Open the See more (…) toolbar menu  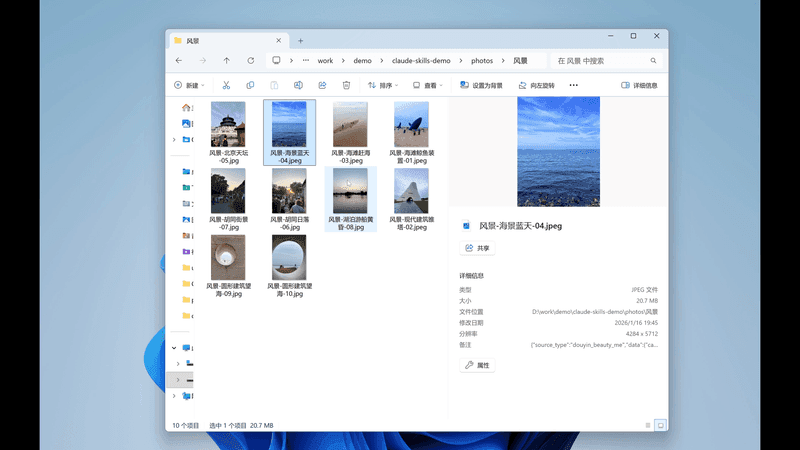coord(573,86)
